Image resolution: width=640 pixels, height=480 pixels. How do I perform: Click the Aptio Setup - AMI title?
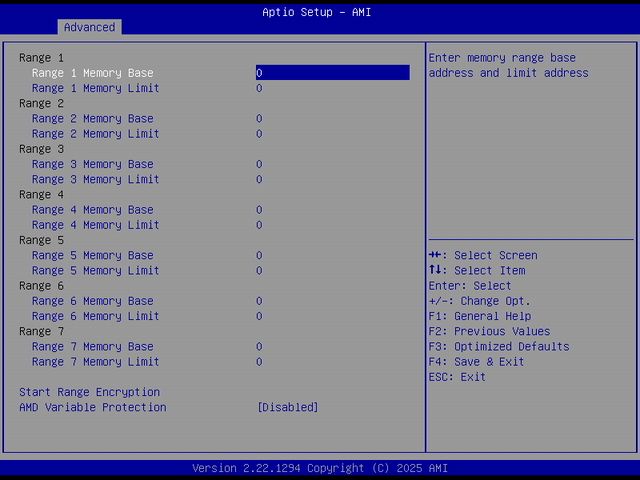[317, 12]
